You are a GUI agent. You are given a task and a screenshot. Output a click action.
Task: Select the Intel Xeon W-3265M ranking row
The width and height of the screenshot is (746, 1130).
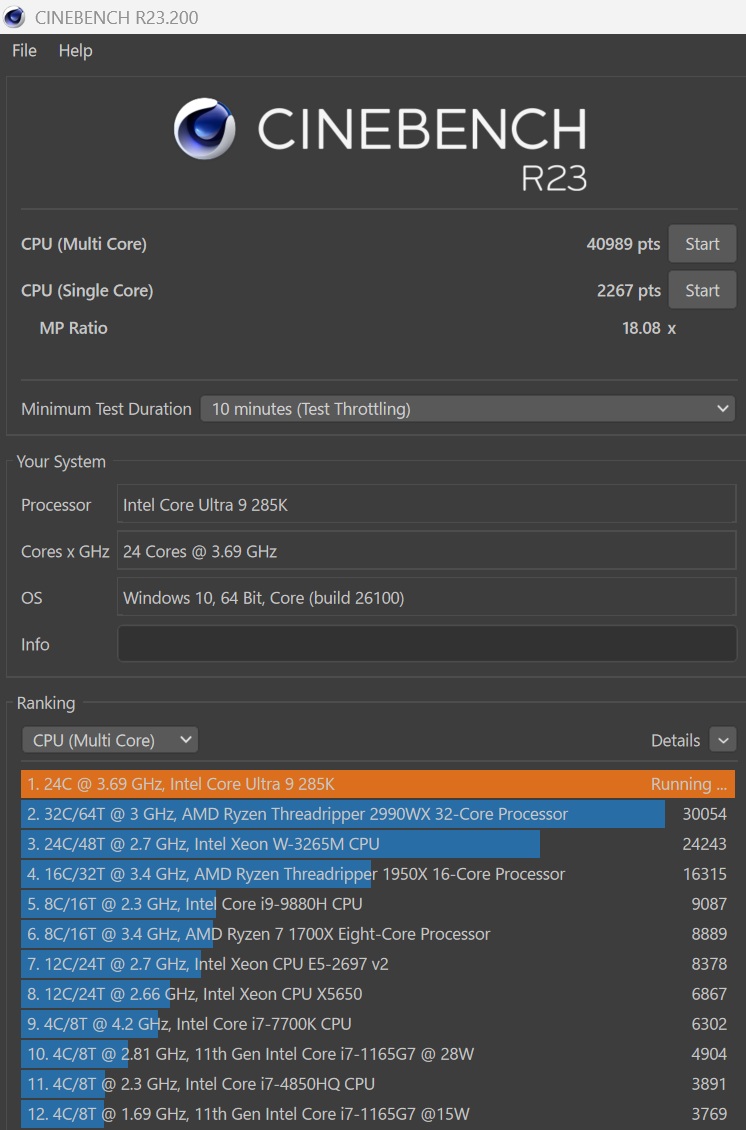[x=378, y=844]
